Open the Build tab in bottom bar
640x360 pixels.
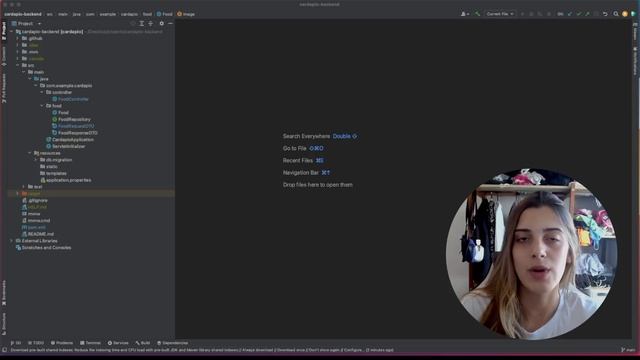143,343
